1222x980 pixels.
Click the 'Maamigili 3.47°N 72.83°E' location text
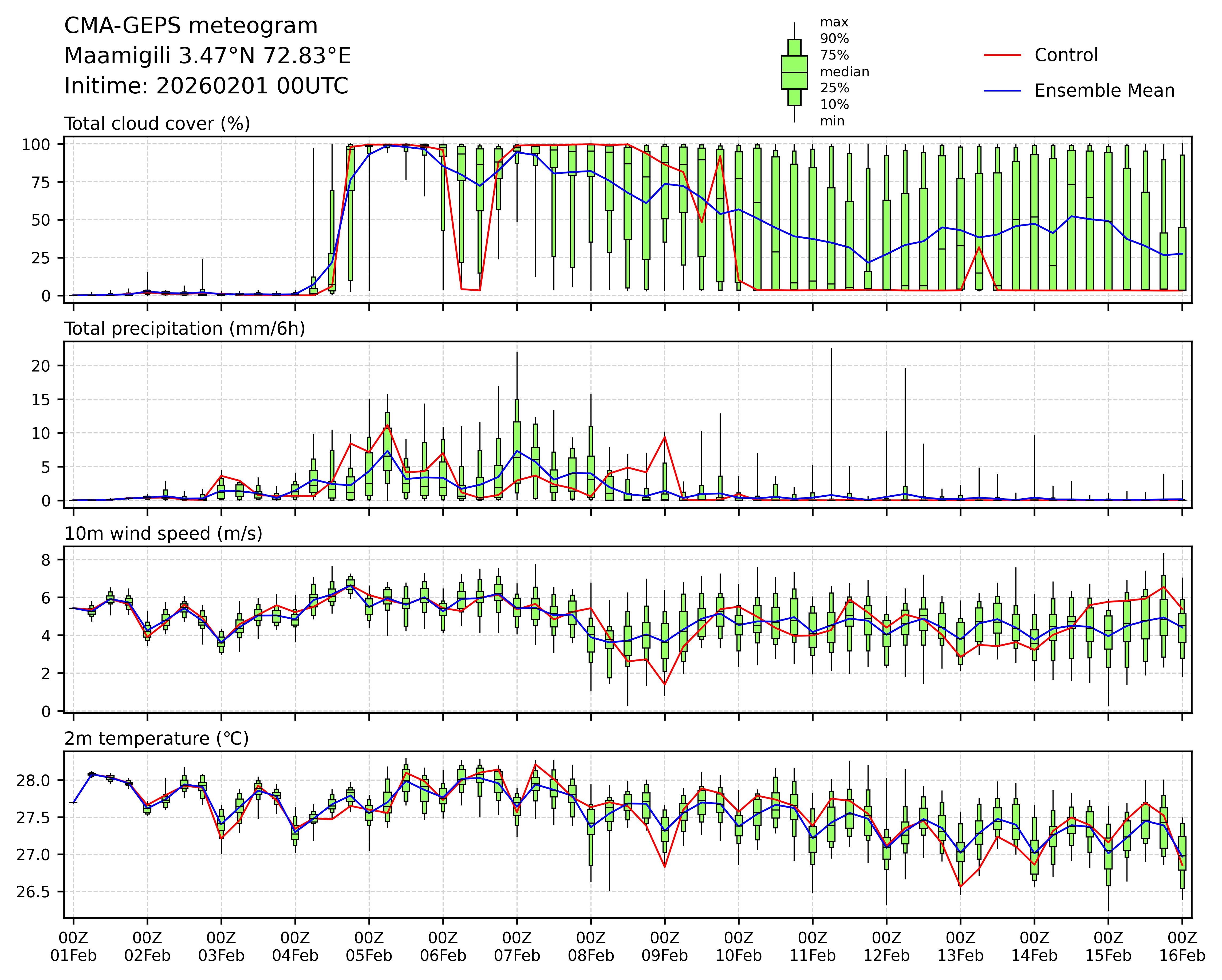207,56
